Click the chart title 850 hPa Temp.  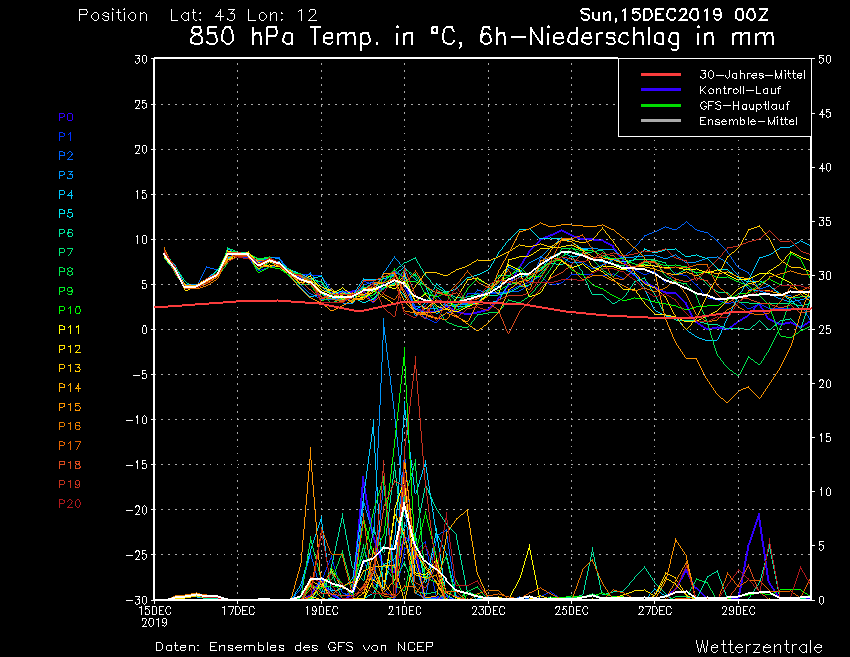coord(482,38)
